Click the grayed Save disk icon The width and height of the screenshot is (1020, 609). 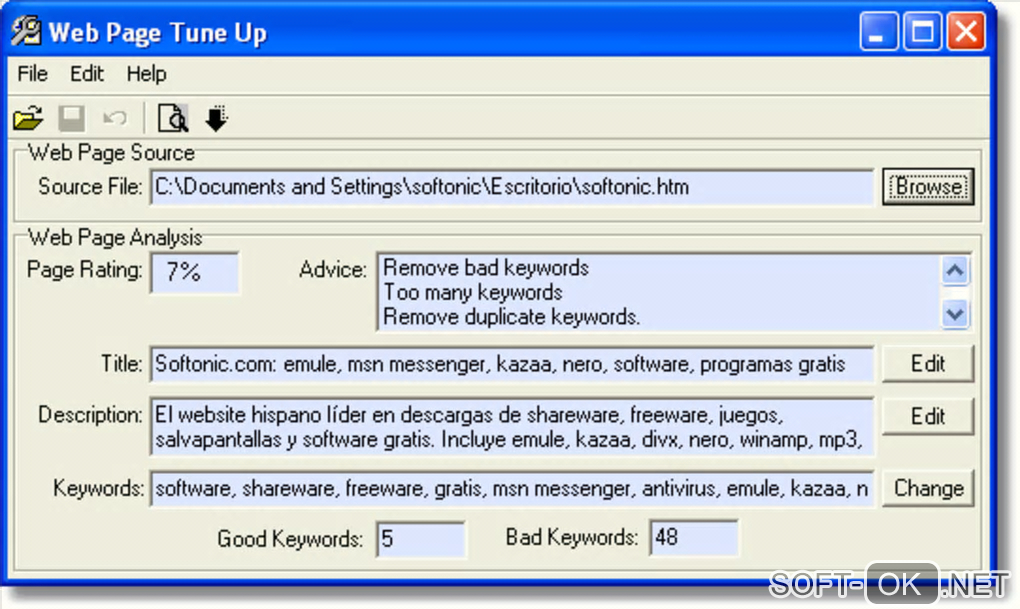coord(72,118)
